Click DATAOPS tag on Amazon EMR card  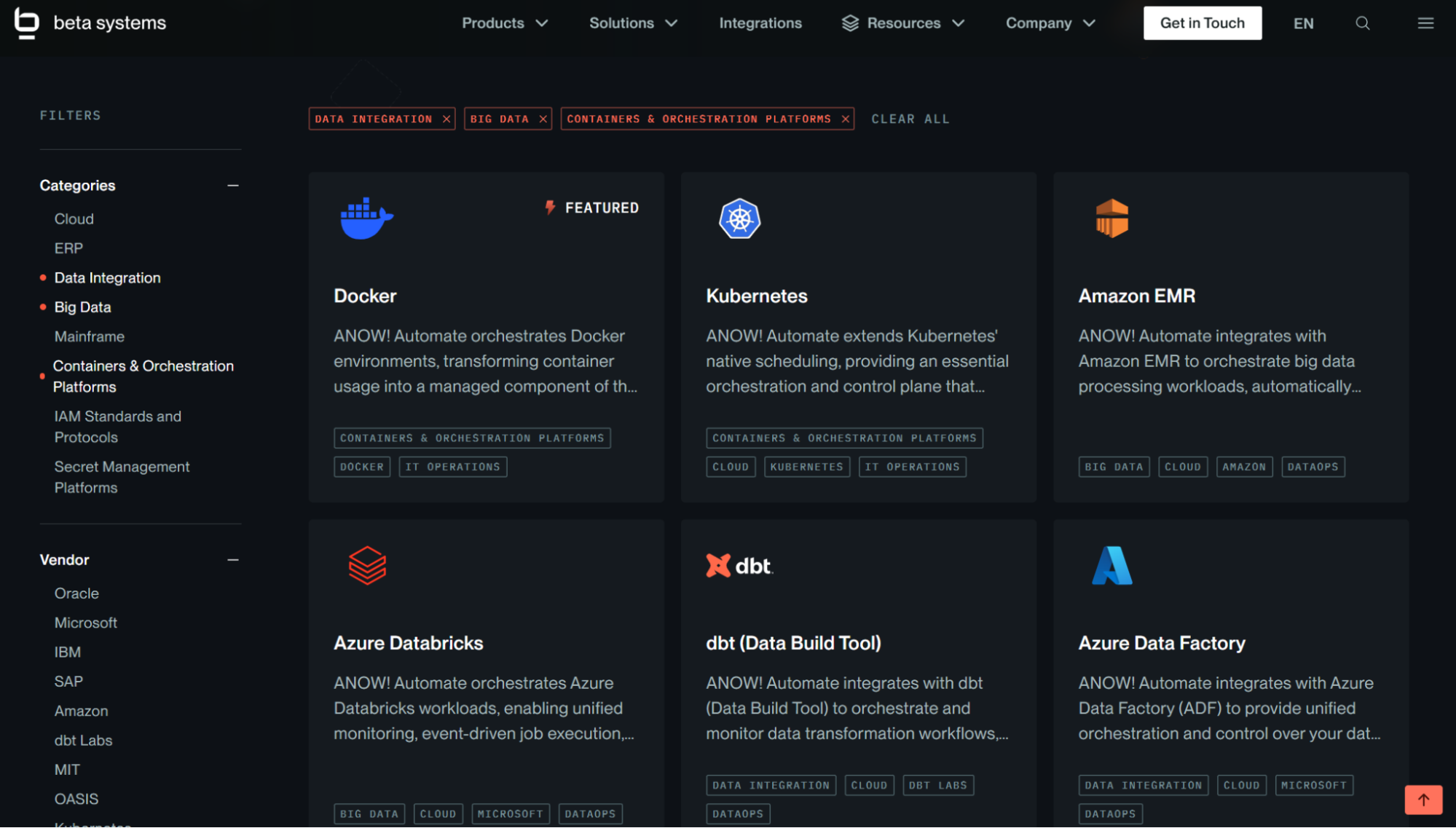click(1313, 467)
